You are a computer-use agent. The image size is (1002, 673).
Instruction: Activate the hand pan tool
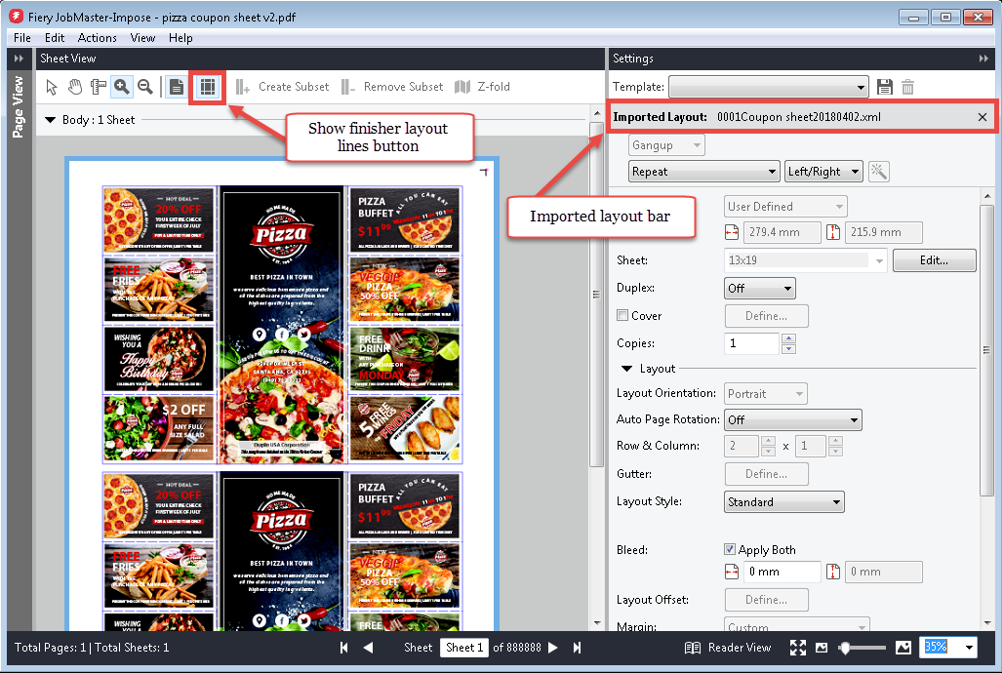(x=75, y=87)
